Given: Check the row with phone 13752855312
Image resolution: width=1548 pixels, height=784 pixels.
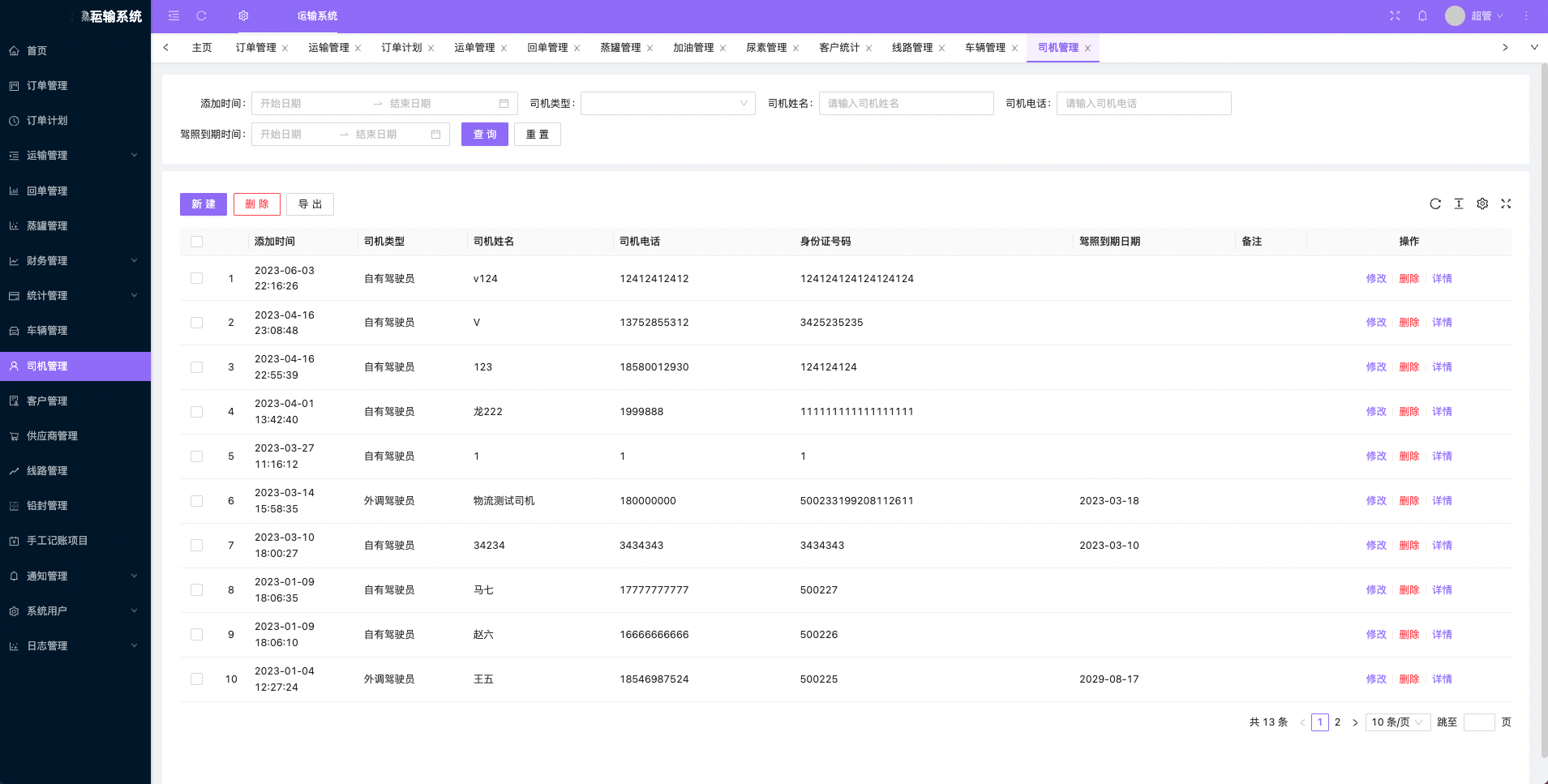Looking at the screenshot, I should 196,323.
